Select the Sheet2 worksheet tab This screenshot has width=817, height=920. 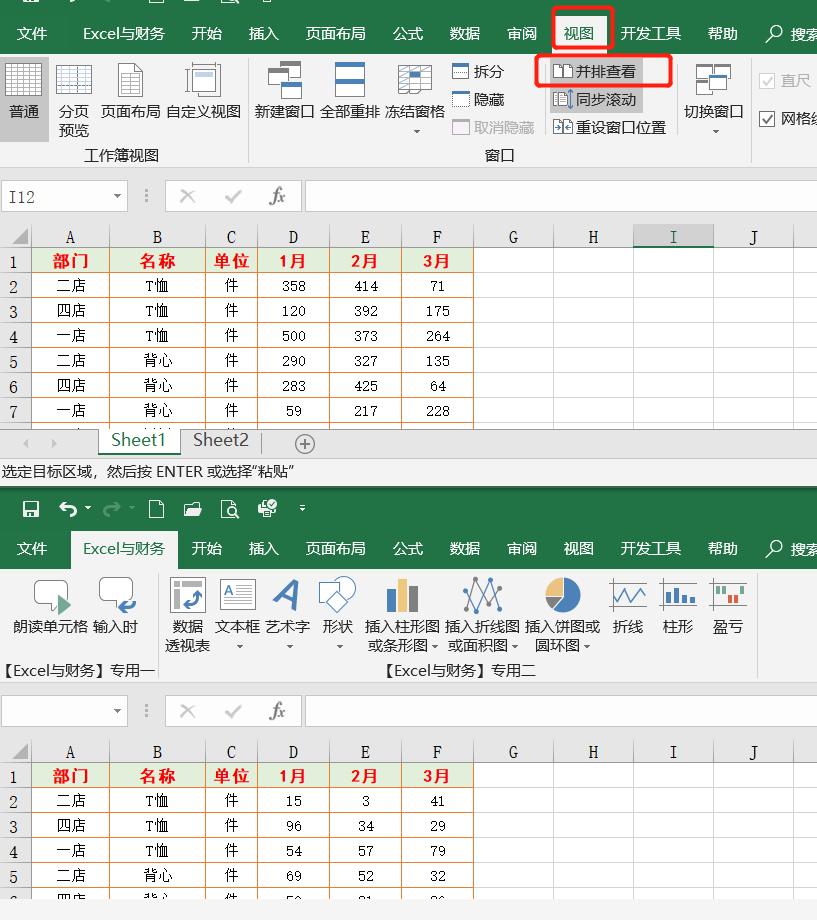click(x=220, y=440)
